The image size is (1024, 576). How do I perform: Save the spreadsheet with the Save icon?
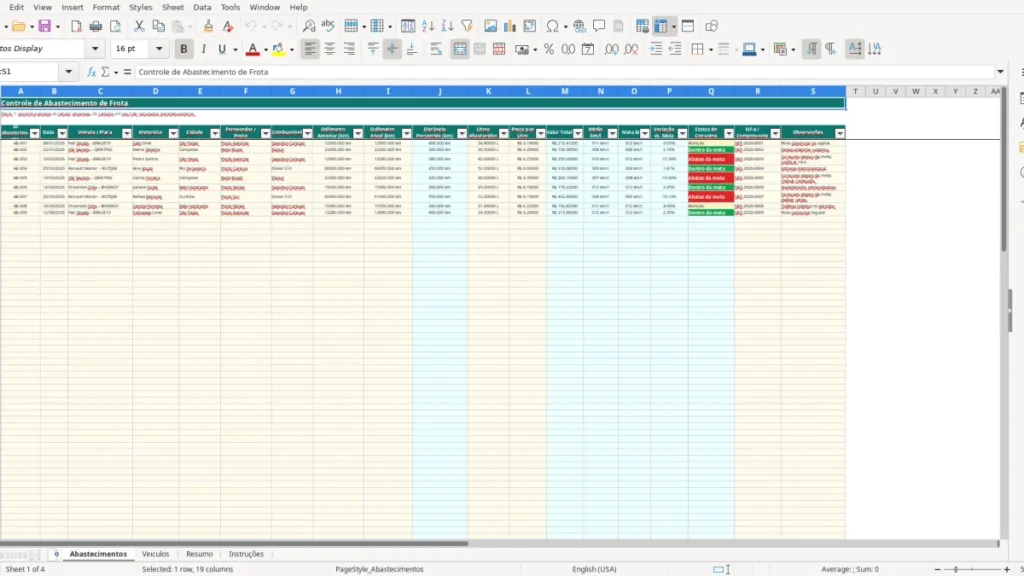pyautogui.click(x=44, y=26)
